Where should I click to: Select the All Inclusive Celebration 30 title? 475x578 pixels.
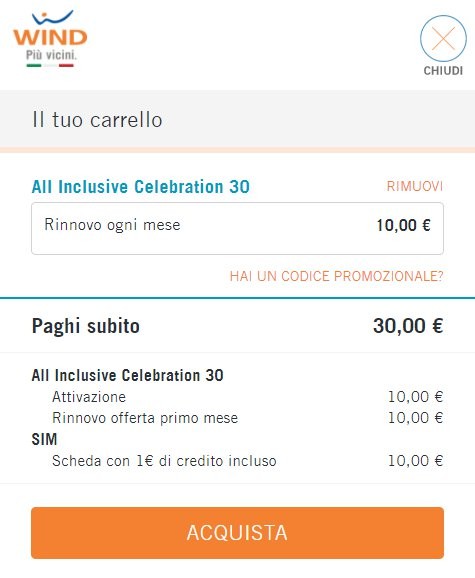[x=141, y=187]
